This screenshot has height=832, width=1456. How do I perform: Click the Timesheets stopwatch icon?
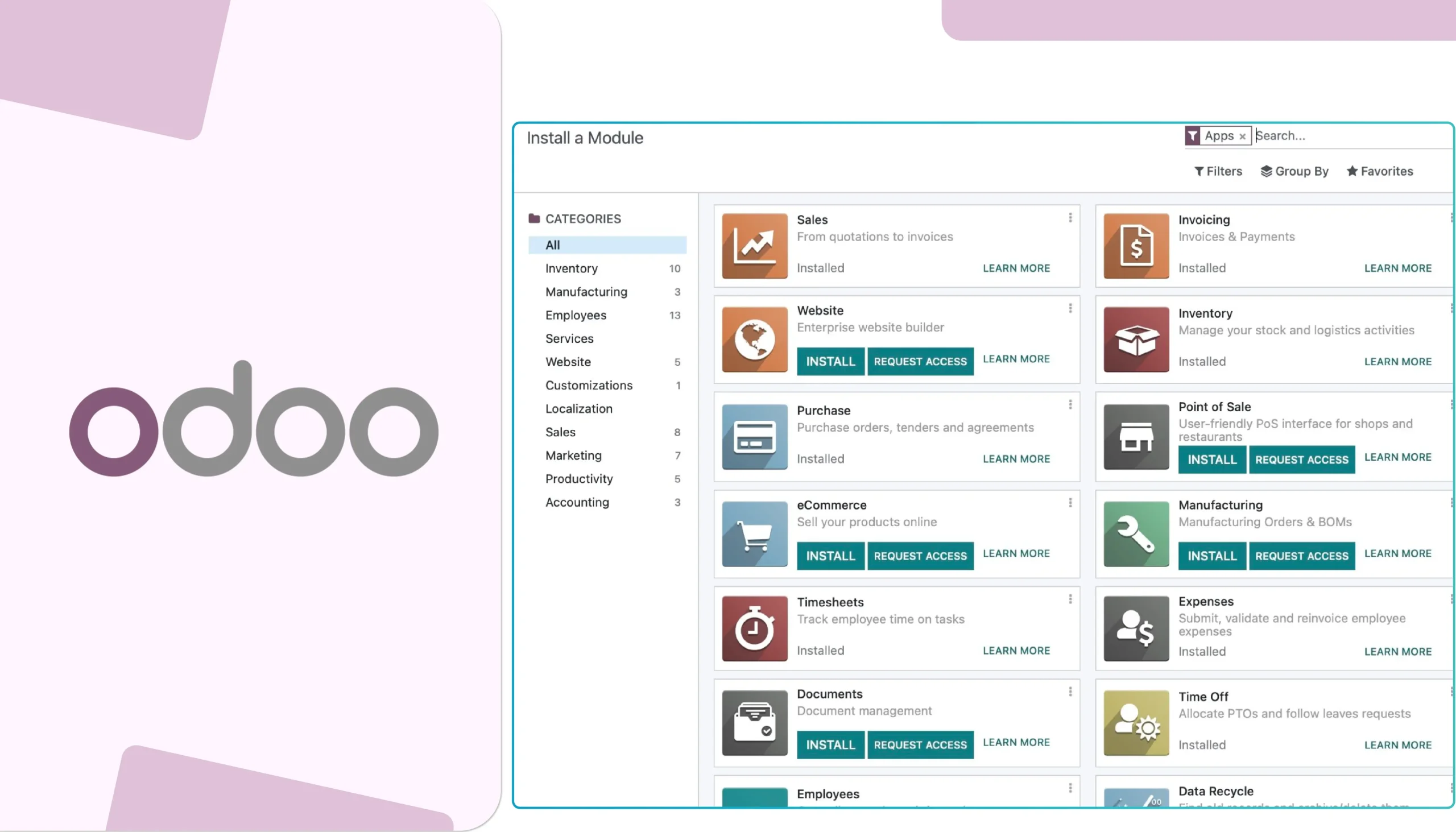754,627
